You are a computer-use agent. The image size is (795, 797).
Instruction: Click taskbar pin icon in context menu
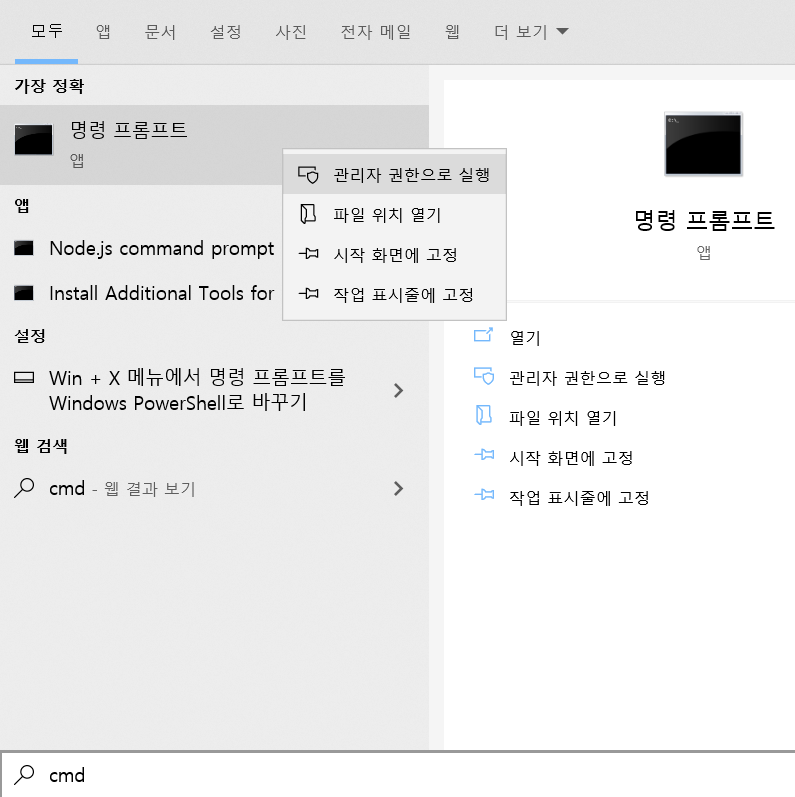[x=309, y=293]
